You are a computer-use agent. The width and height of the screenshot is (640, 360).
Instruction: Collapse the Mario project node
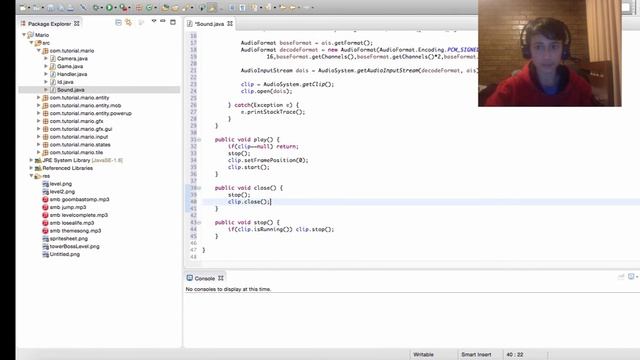click(24, 35)
